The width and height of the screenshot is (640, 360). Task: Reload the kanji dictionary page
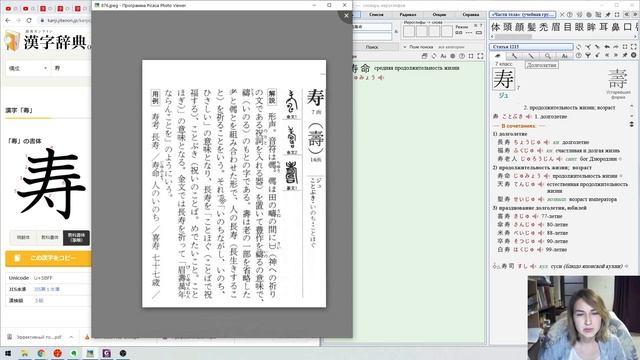[29, 20]
